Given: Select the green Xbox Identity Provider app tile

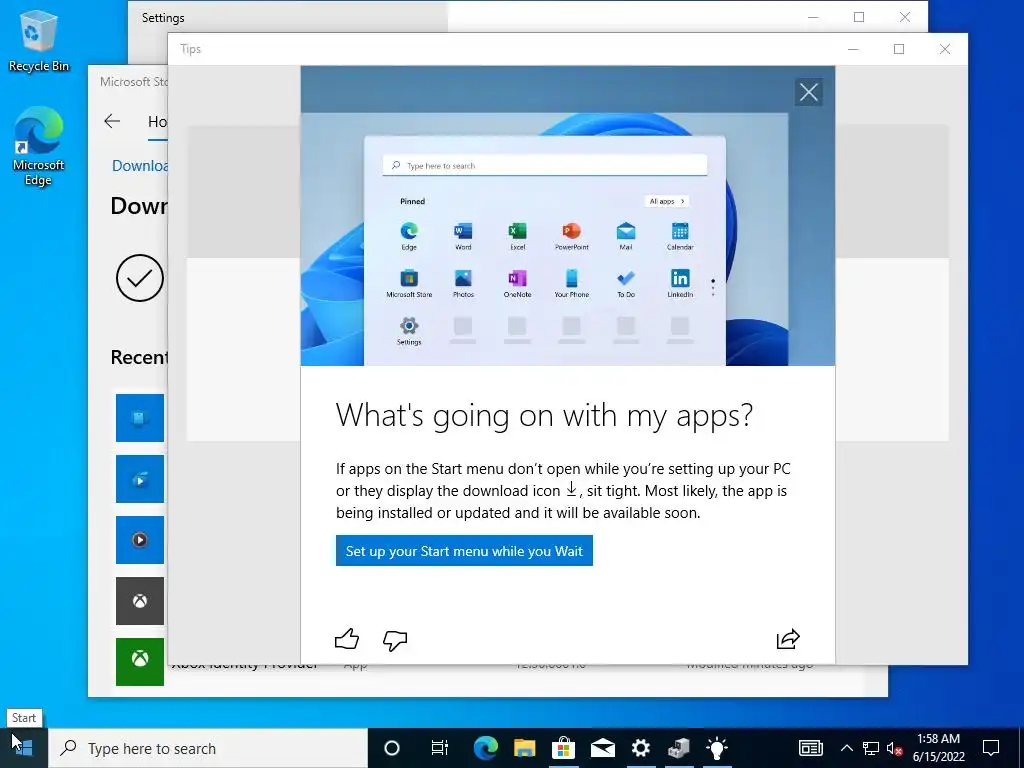Looking at the screenshot, I should click(x=140, y=662).
